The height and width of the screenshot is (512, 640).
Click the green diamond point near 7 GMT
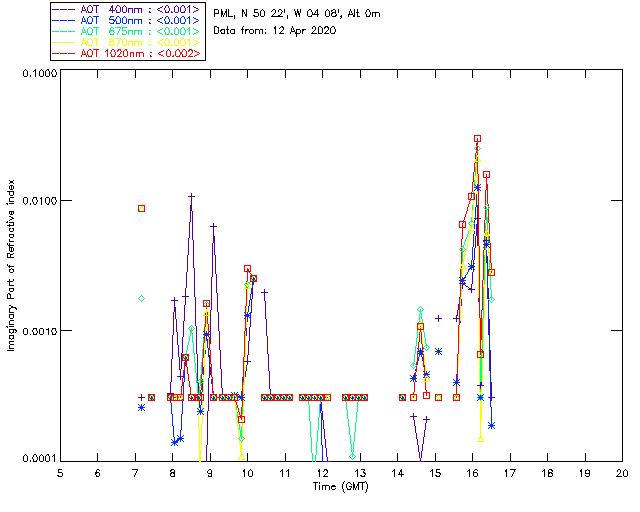[x=141, y=298]
